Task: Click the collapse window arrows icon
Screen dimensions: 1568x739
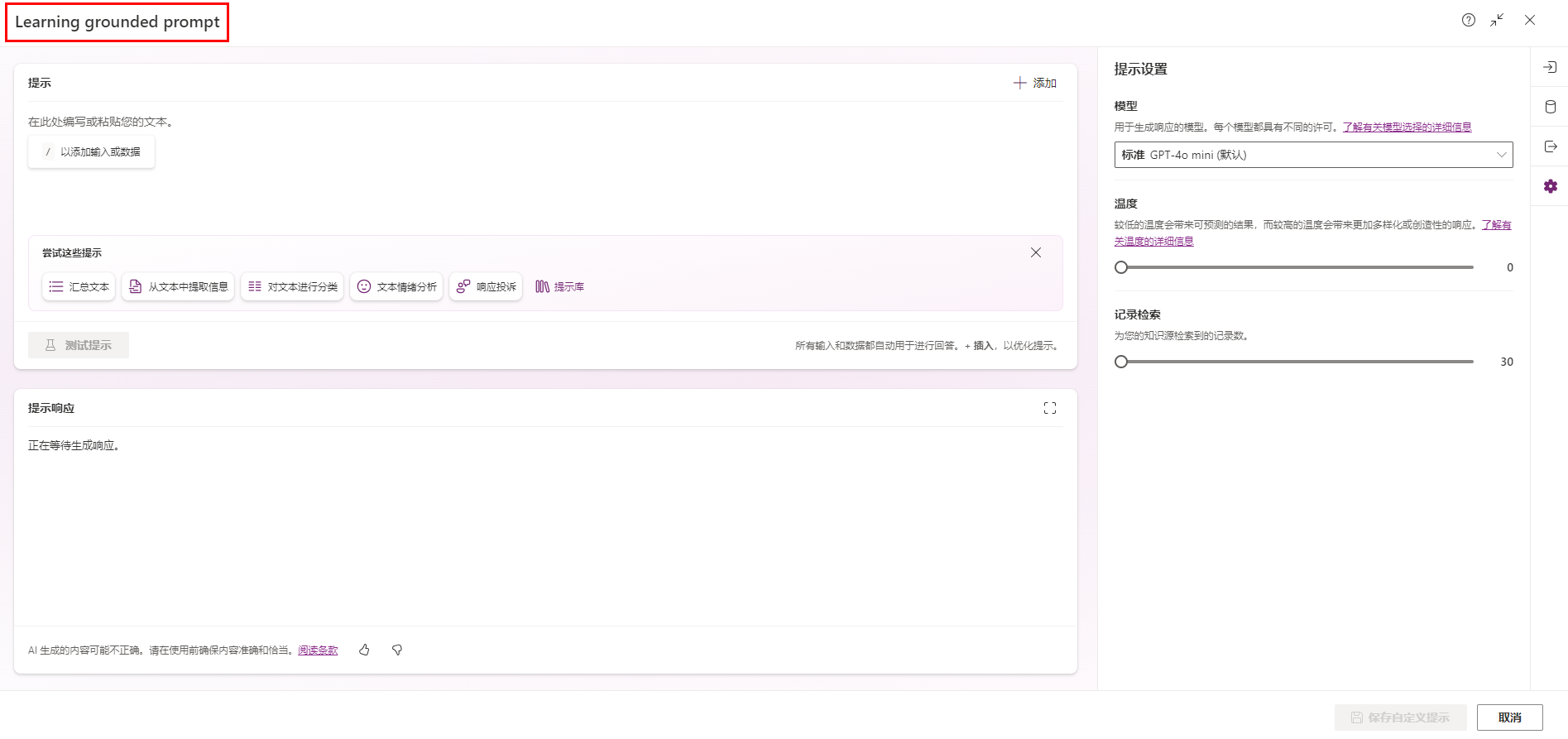Action: (1497, 20)
